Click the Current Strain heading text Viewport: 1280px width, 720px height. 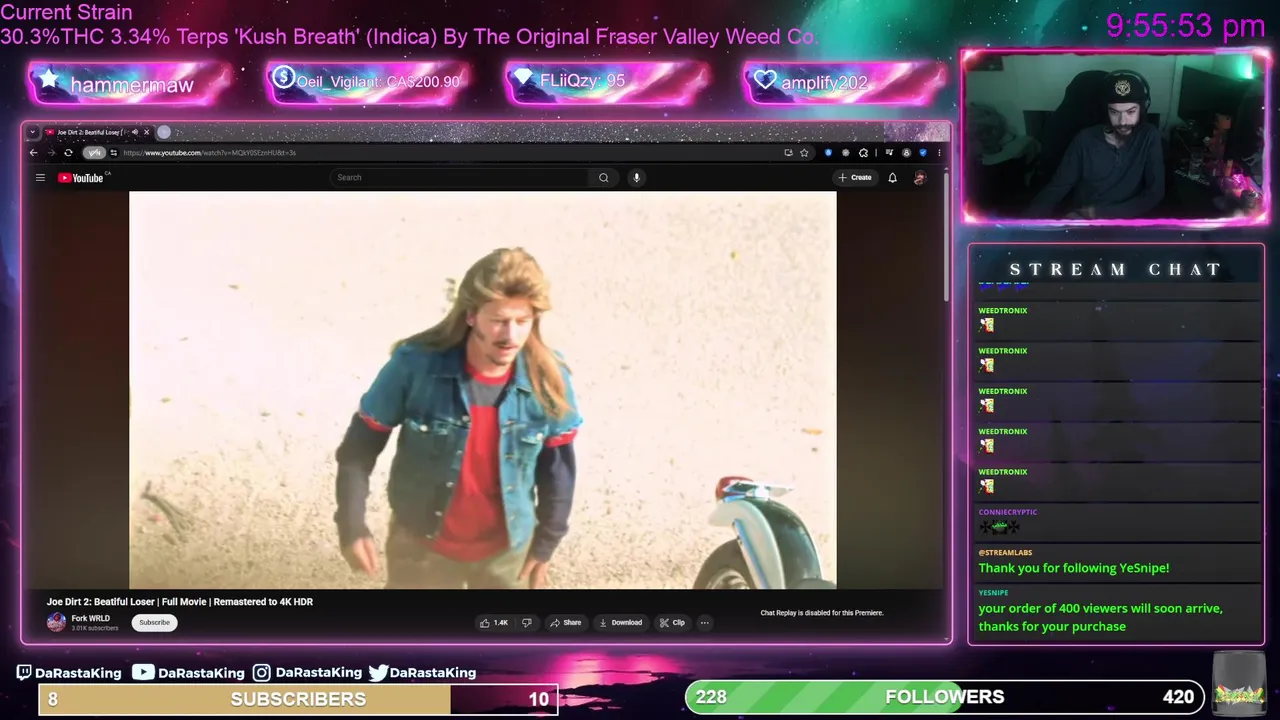[66, 13]
